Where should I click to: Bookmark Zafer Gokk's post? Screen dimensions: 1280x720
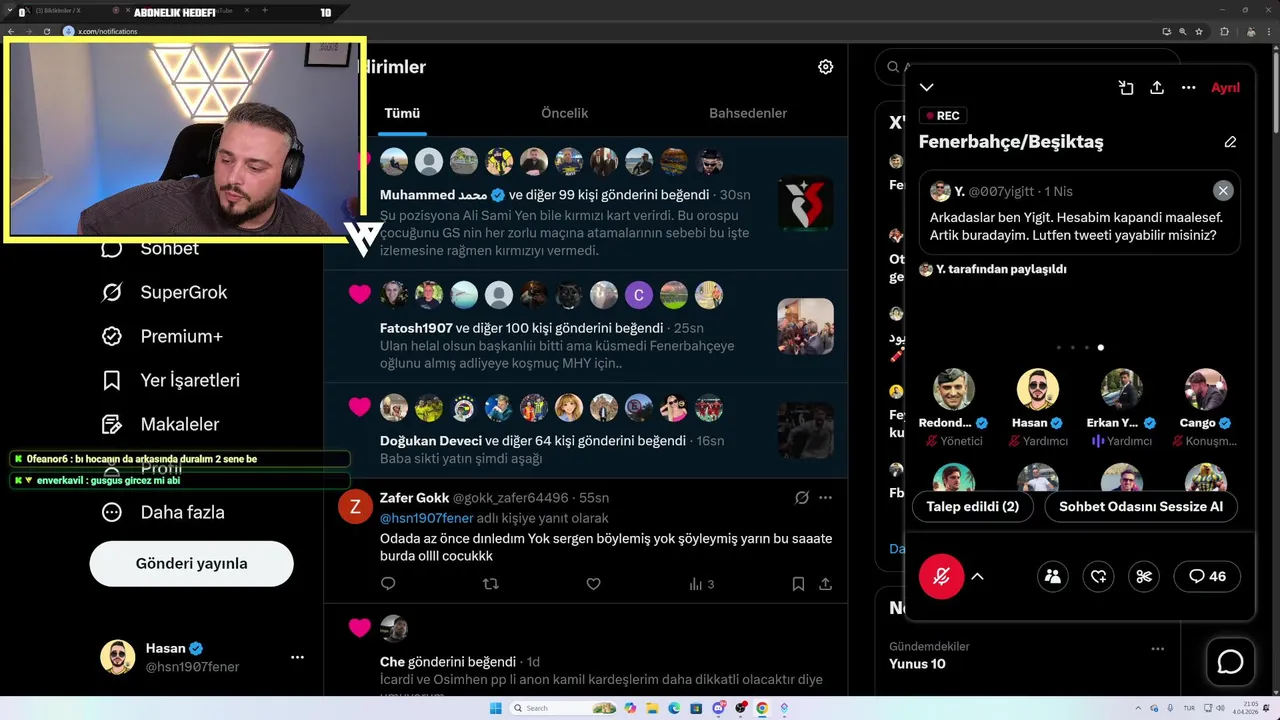pos(798,584)
